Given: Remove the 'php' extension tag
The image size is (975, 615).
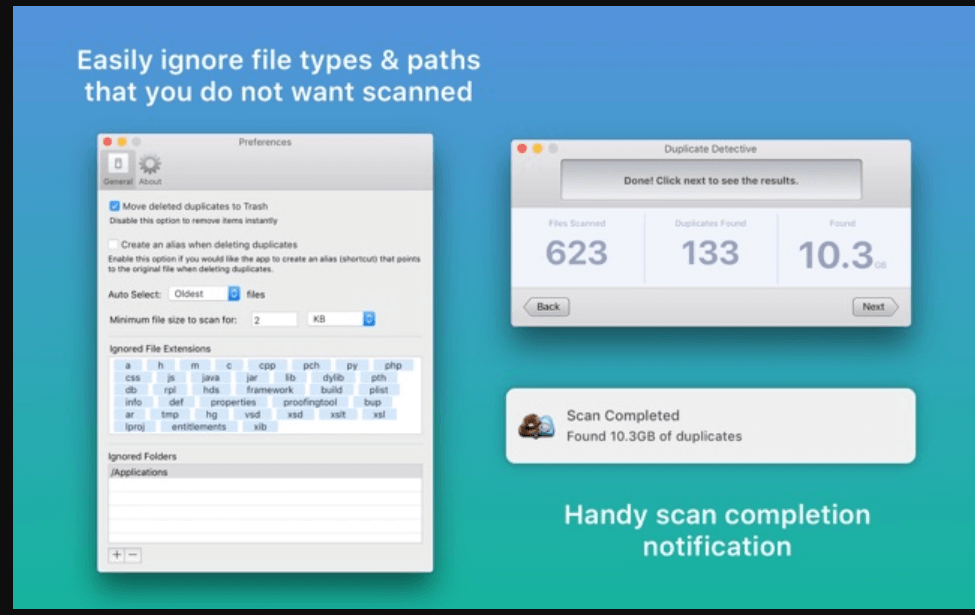Looking at the screenshot, I should 394,365.
